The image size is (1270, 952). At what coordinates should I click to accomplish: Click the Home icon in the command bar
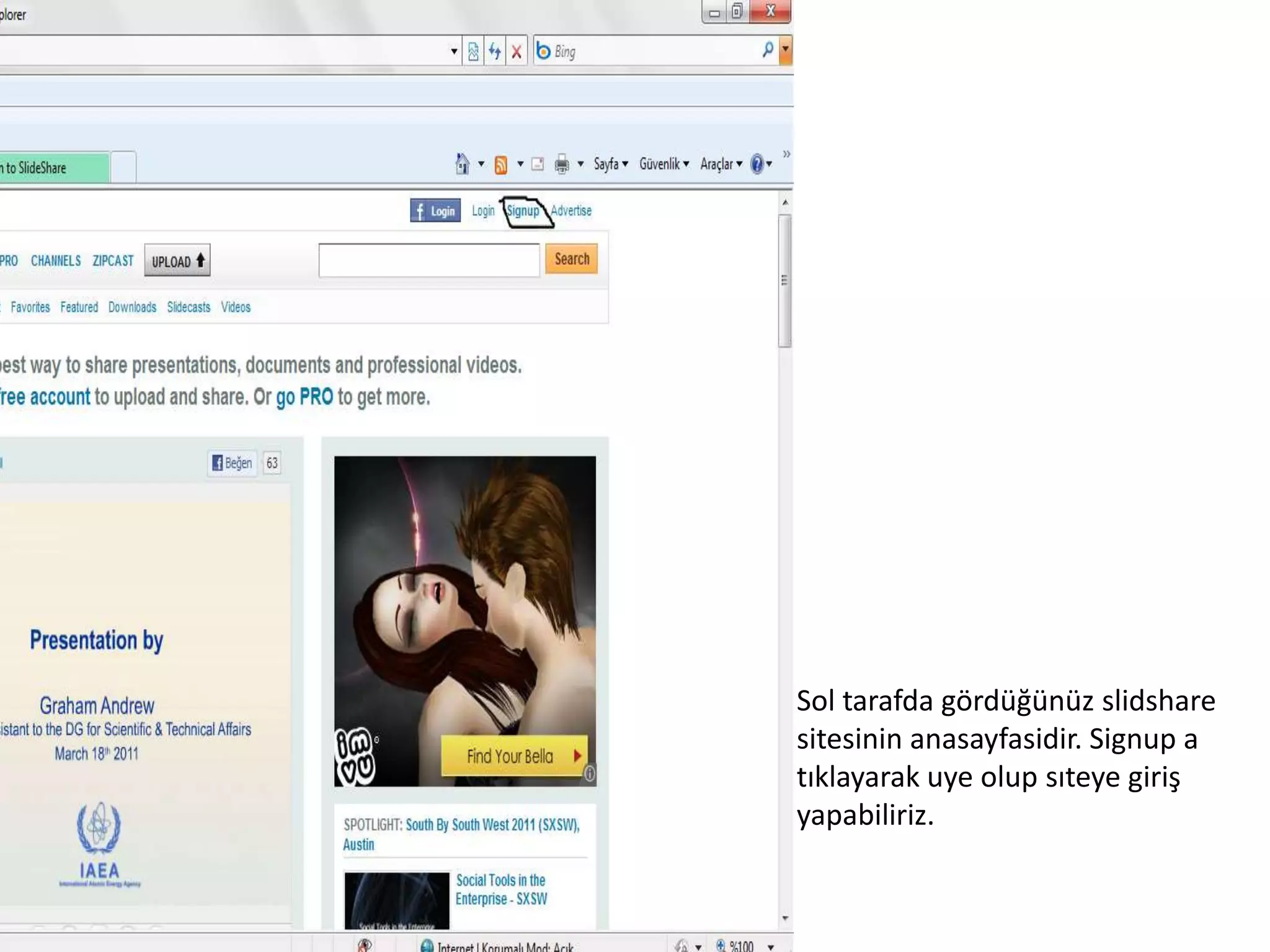pos(462,164)
